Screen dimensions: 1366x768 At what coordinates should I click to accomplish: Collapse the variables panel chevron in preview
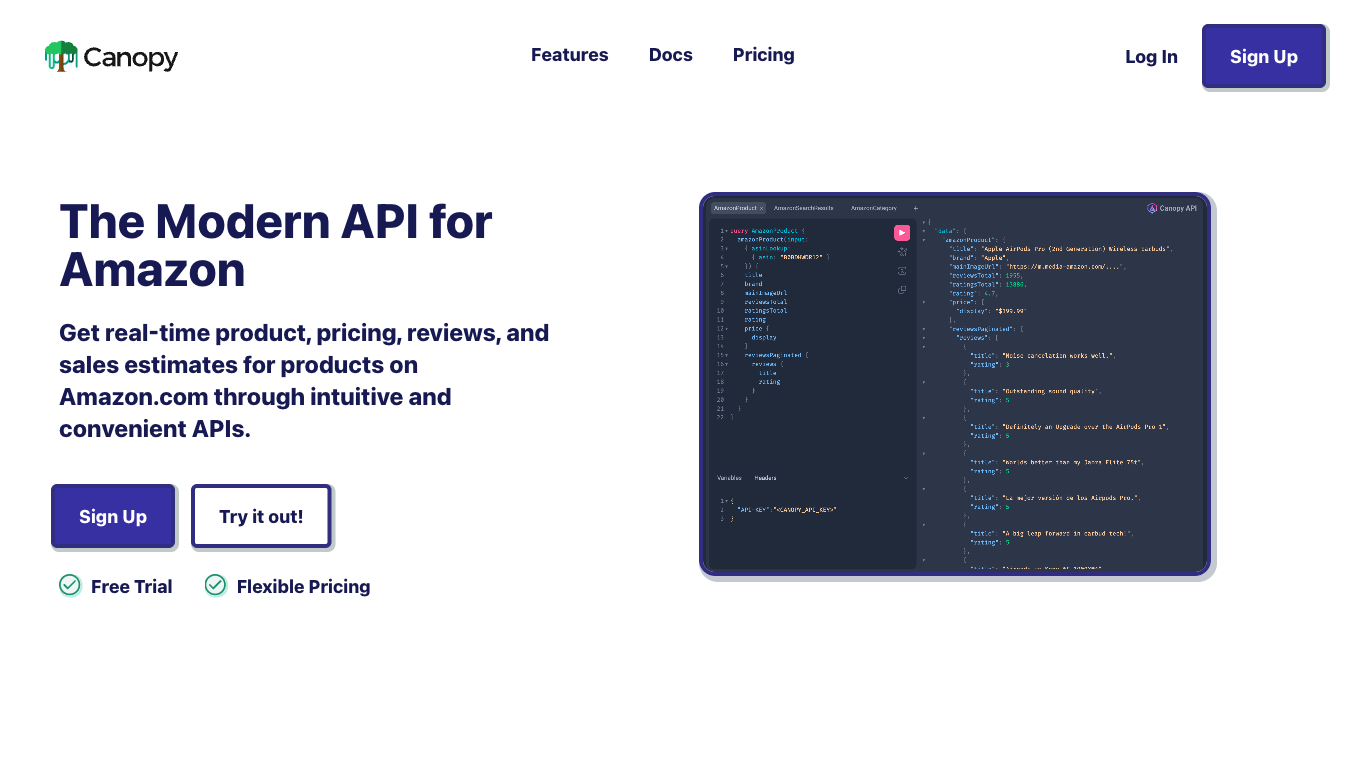tap(906, 478)
